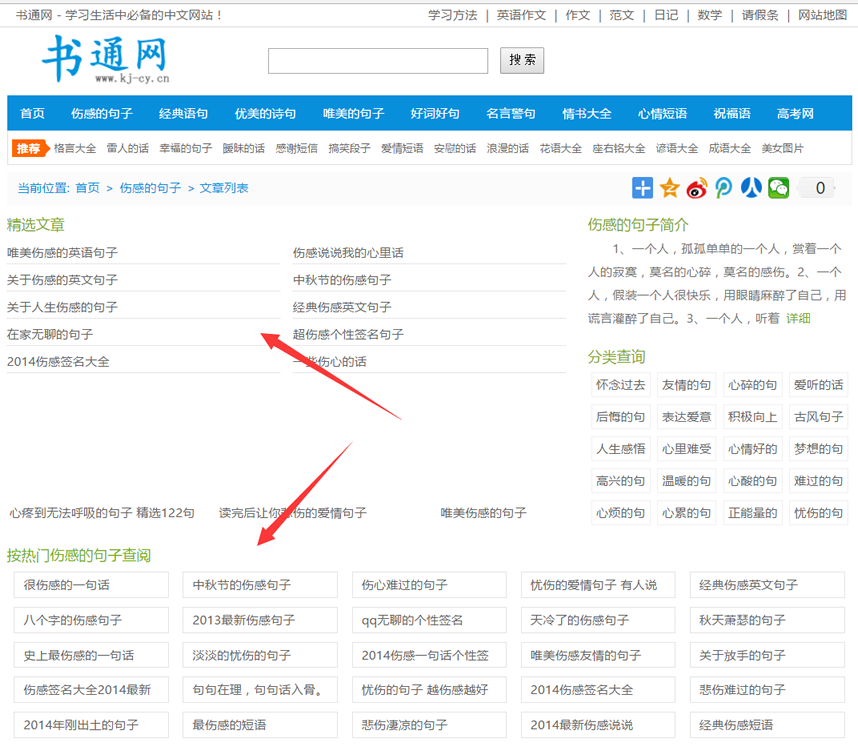
Task: Click the green 详细 link
Action: coord(798,319)
